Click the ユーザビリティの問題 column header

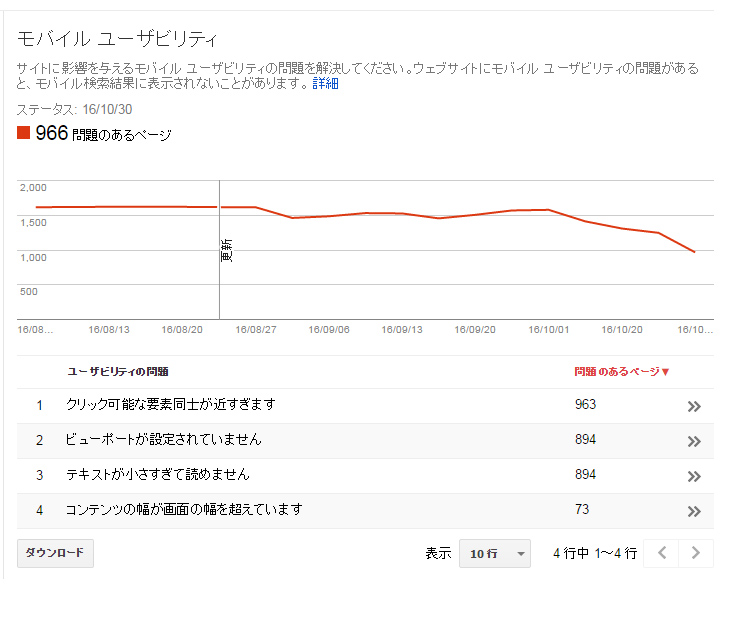[118, 372]
